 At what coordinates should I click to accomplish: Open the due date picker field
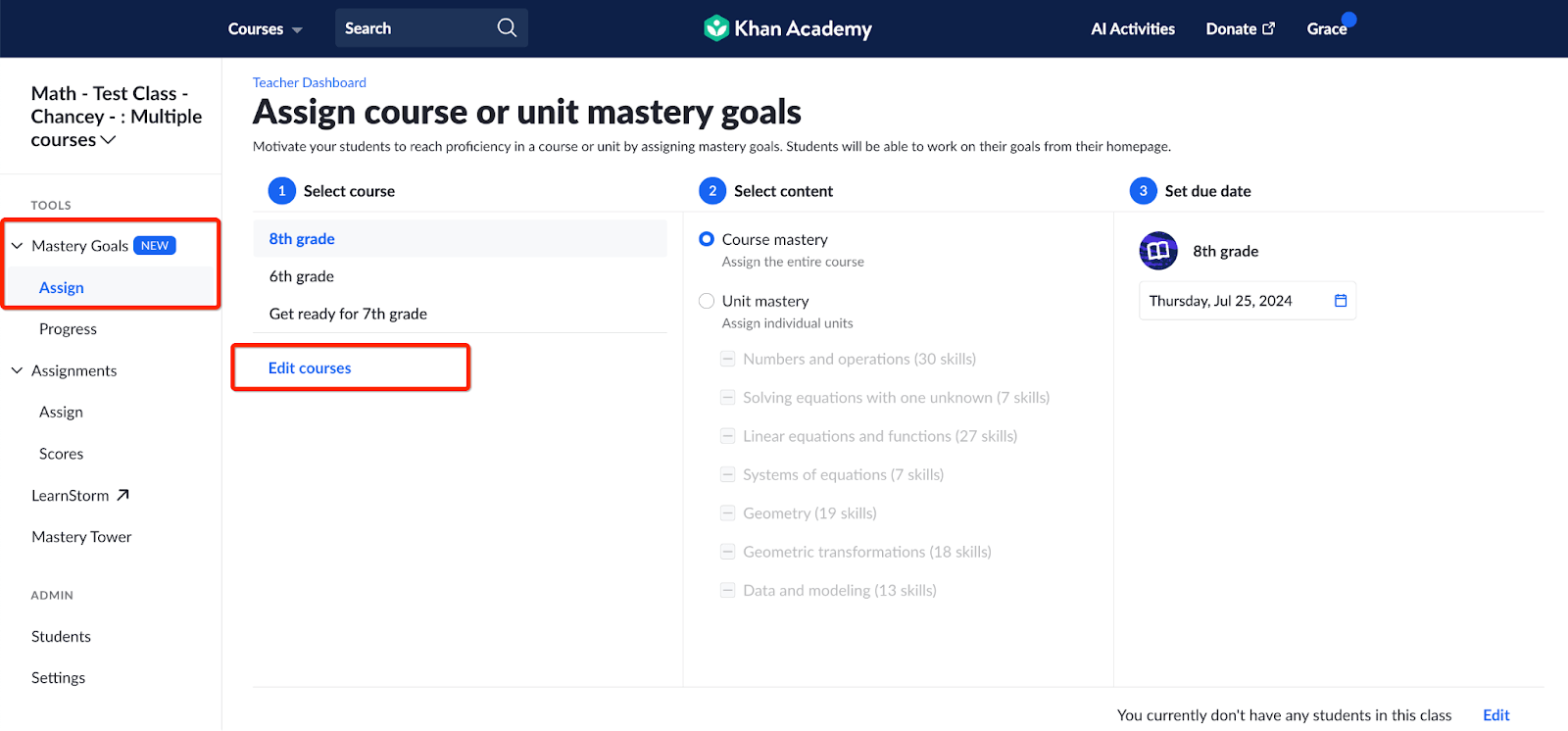click(1248, 301)
